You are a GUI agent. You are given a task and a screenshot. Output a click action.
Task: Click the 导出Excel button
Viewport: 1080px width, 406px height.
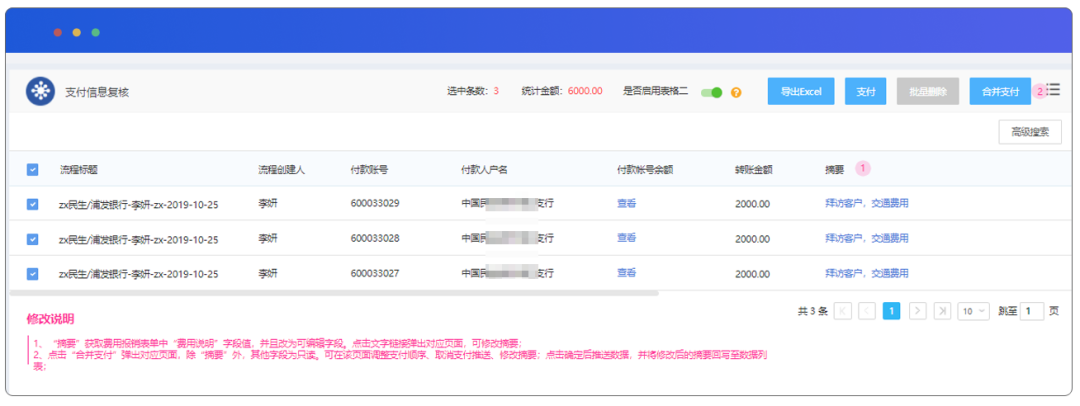pos(801,91)
